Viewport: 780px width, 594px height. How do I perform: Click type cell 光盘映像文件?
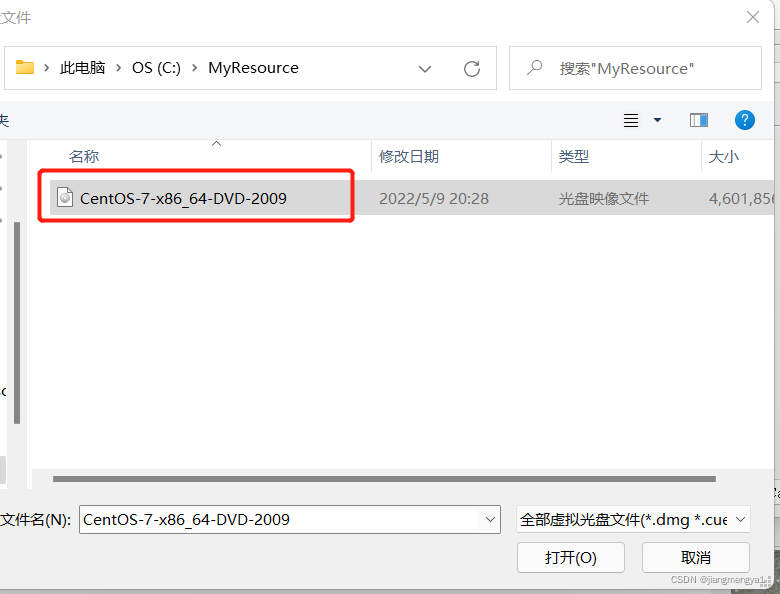pos(603,198)
